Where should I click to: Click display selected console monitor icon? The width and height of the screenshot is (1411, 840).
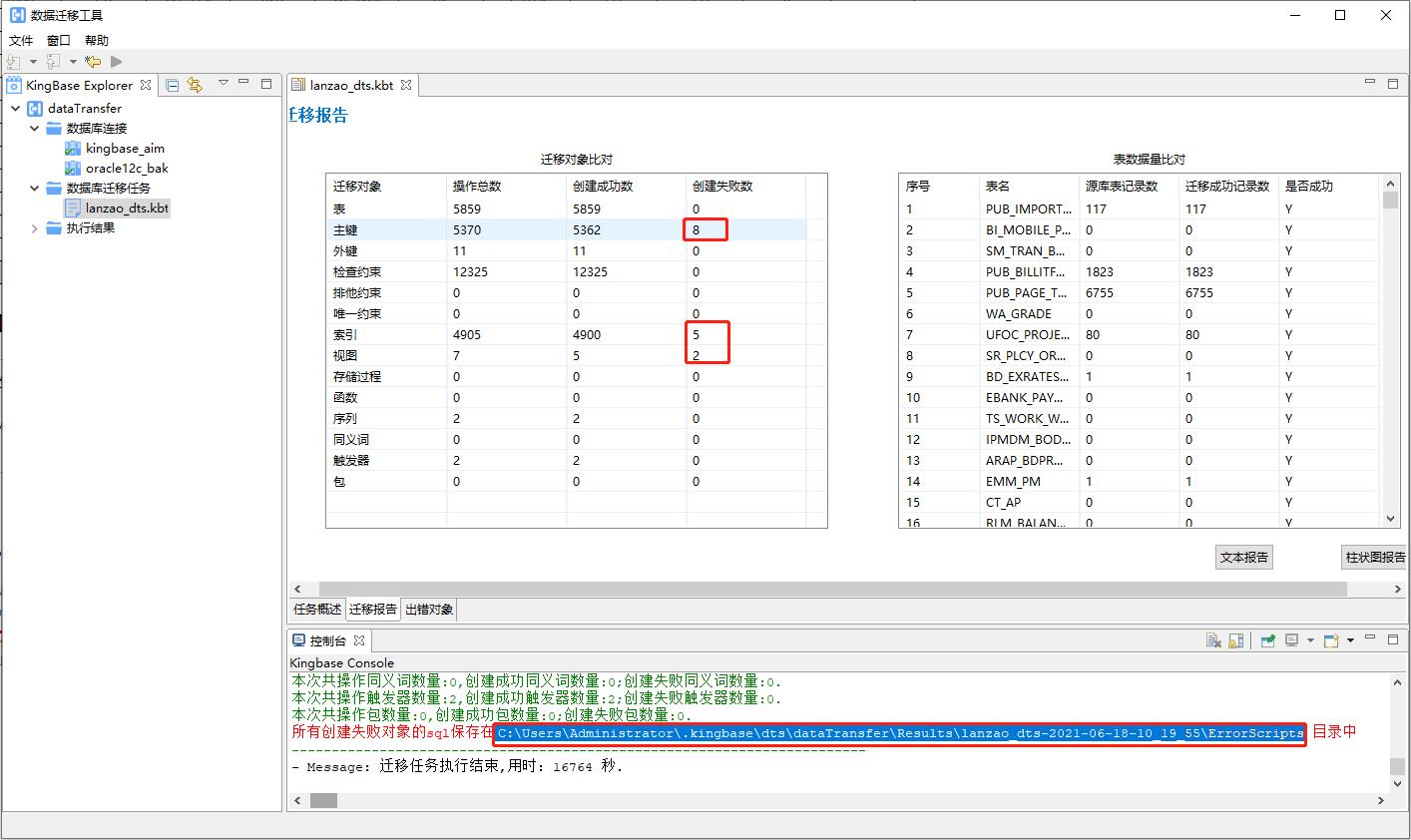click(x=1291, y=640)
